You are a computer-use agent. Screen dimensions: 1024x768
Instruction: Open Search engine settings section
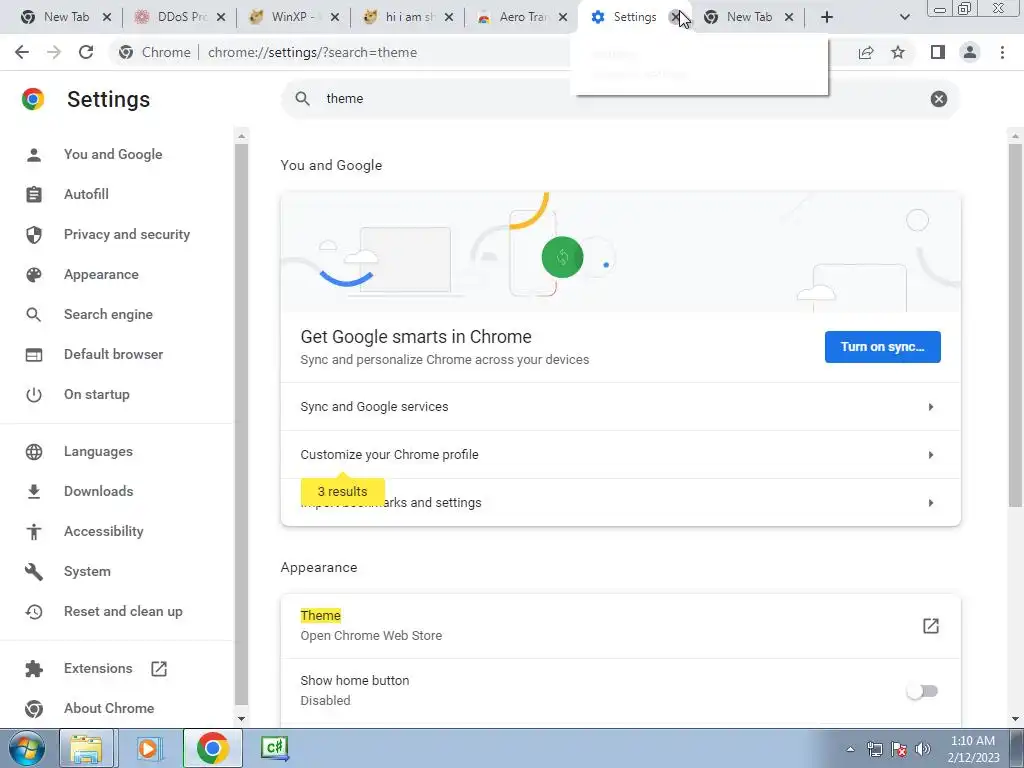coord(108,315)
